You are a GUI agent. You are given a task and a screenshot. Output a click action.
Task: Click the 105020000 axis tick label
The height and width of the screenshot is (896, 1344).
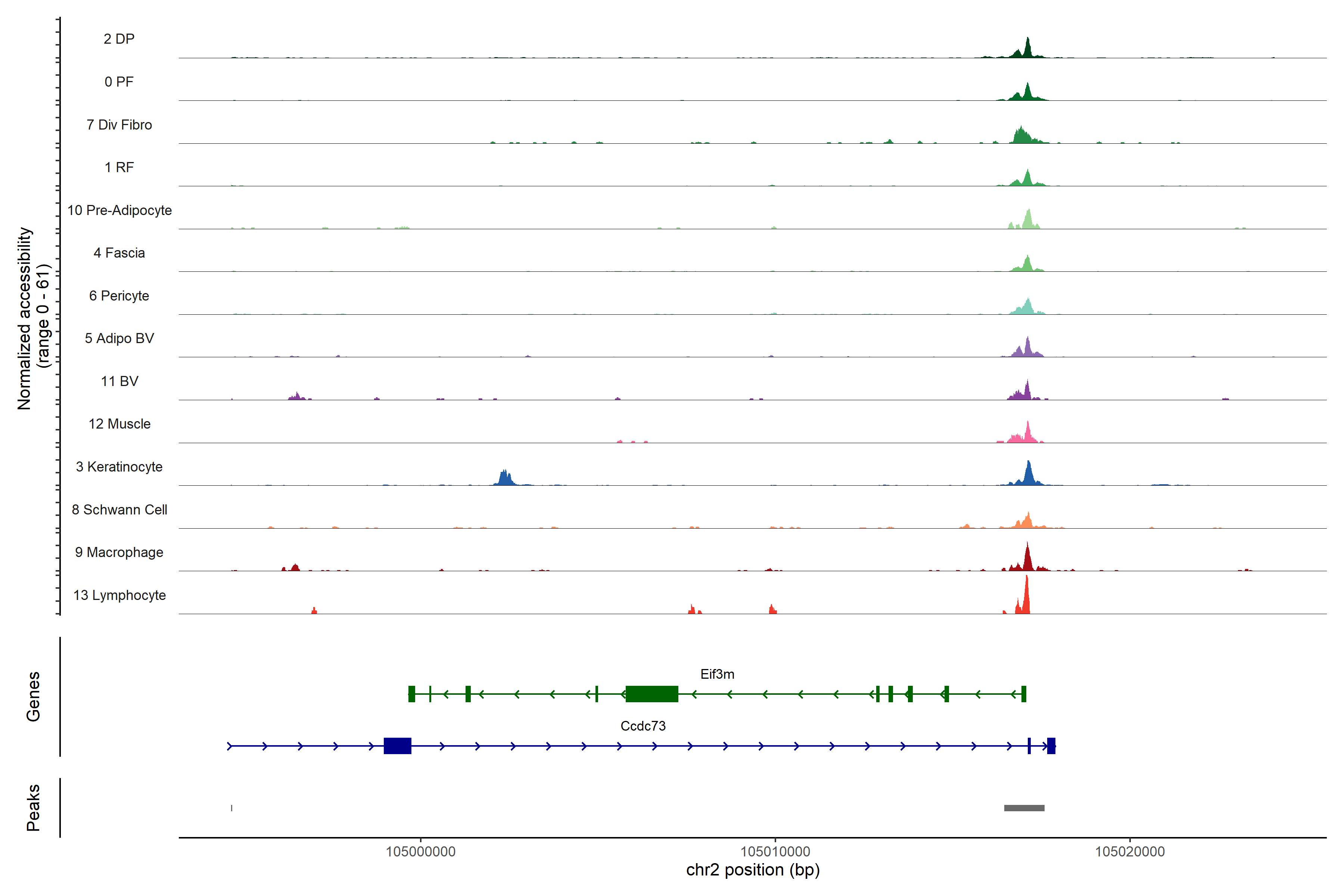(x=1129, y=852)
